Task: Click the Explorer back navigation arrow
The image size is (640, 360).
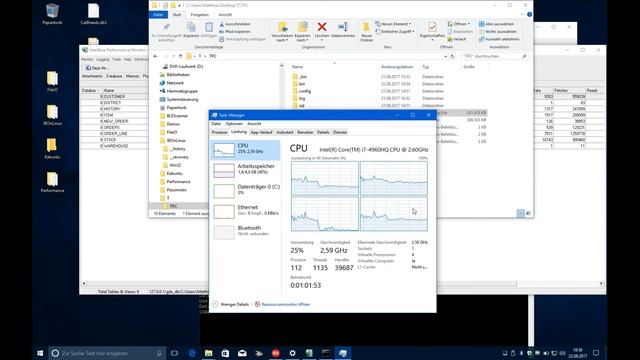Action: pos(155,56)
